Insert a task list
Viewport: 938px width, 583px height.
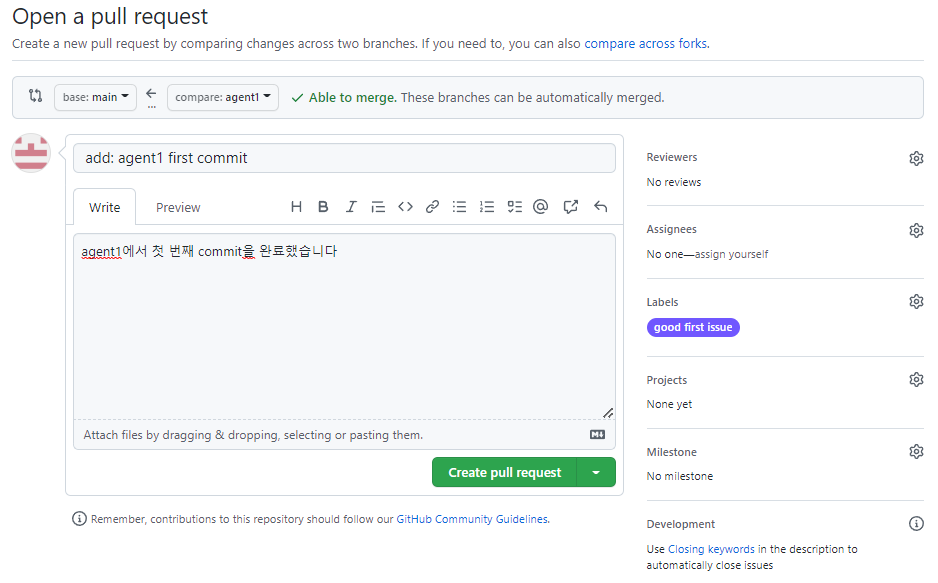pos(514,207)
